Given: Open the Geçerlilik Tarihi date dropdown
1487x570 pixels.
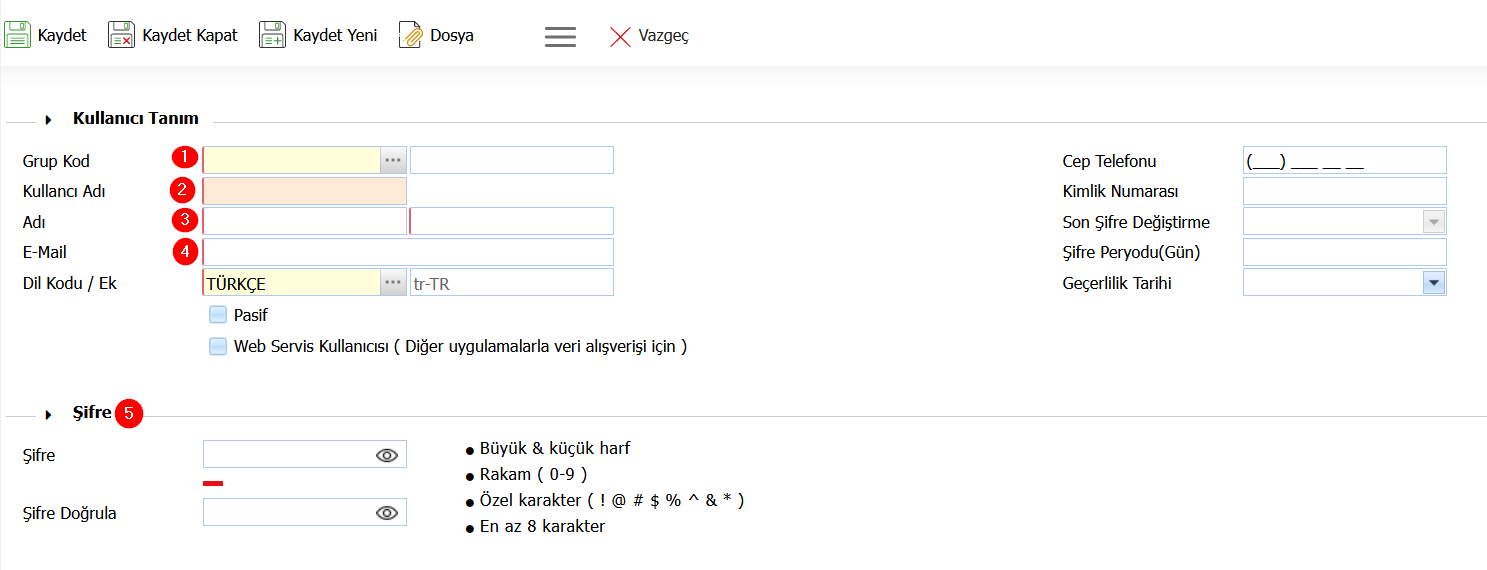Looking at the screenshot, I should tap(1433, 283).
